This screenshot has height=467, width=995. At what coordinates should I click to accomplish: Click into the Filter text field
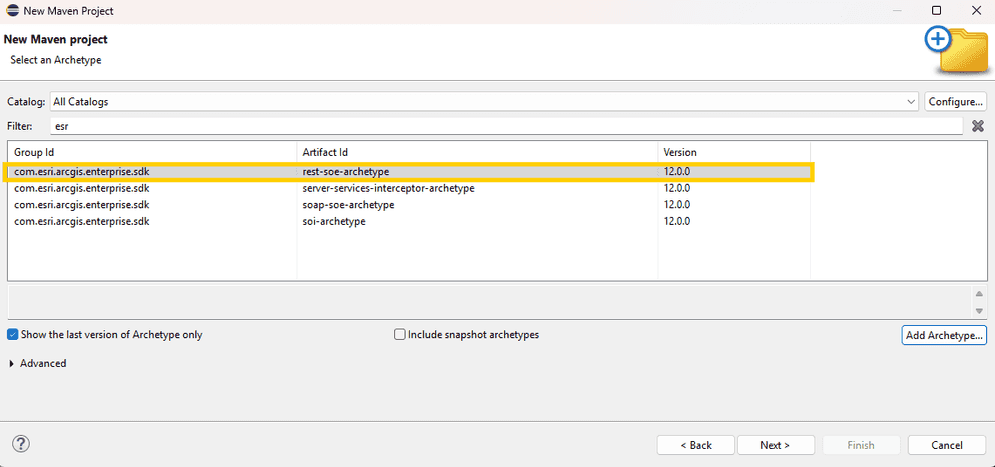tap(506, 126)
